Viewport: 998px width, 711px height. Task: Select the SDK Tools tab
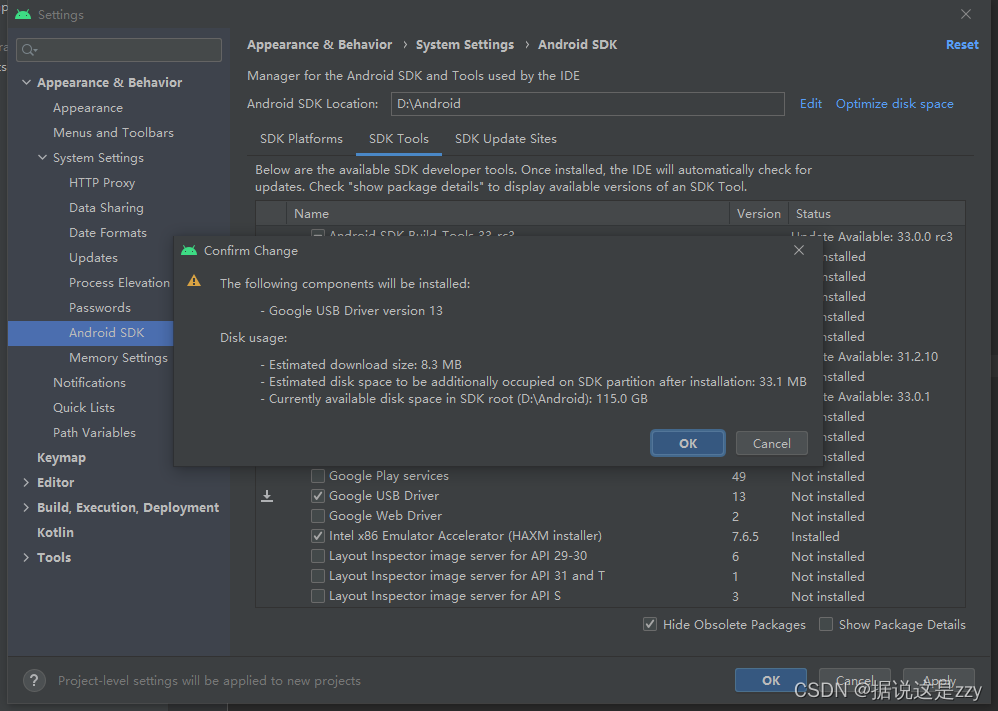tap(398, 139)
